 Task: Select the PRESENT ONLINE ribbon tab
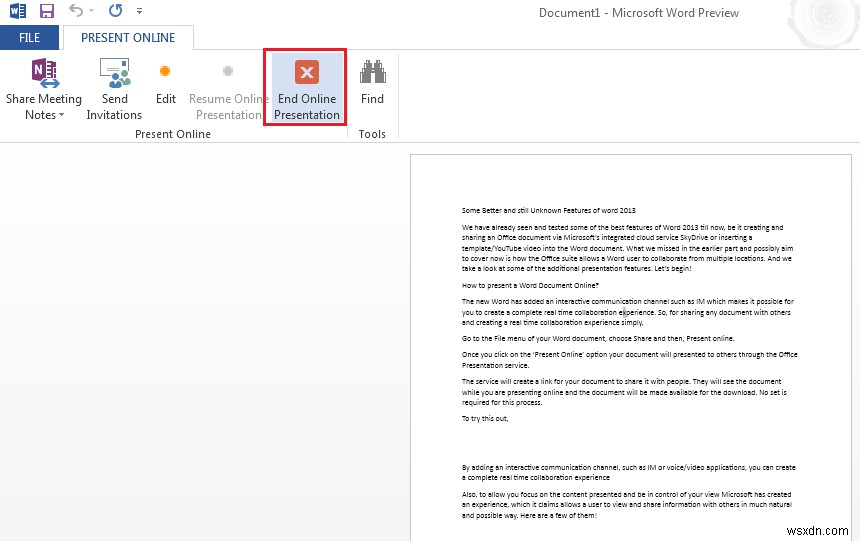click(x=128, y=38)
